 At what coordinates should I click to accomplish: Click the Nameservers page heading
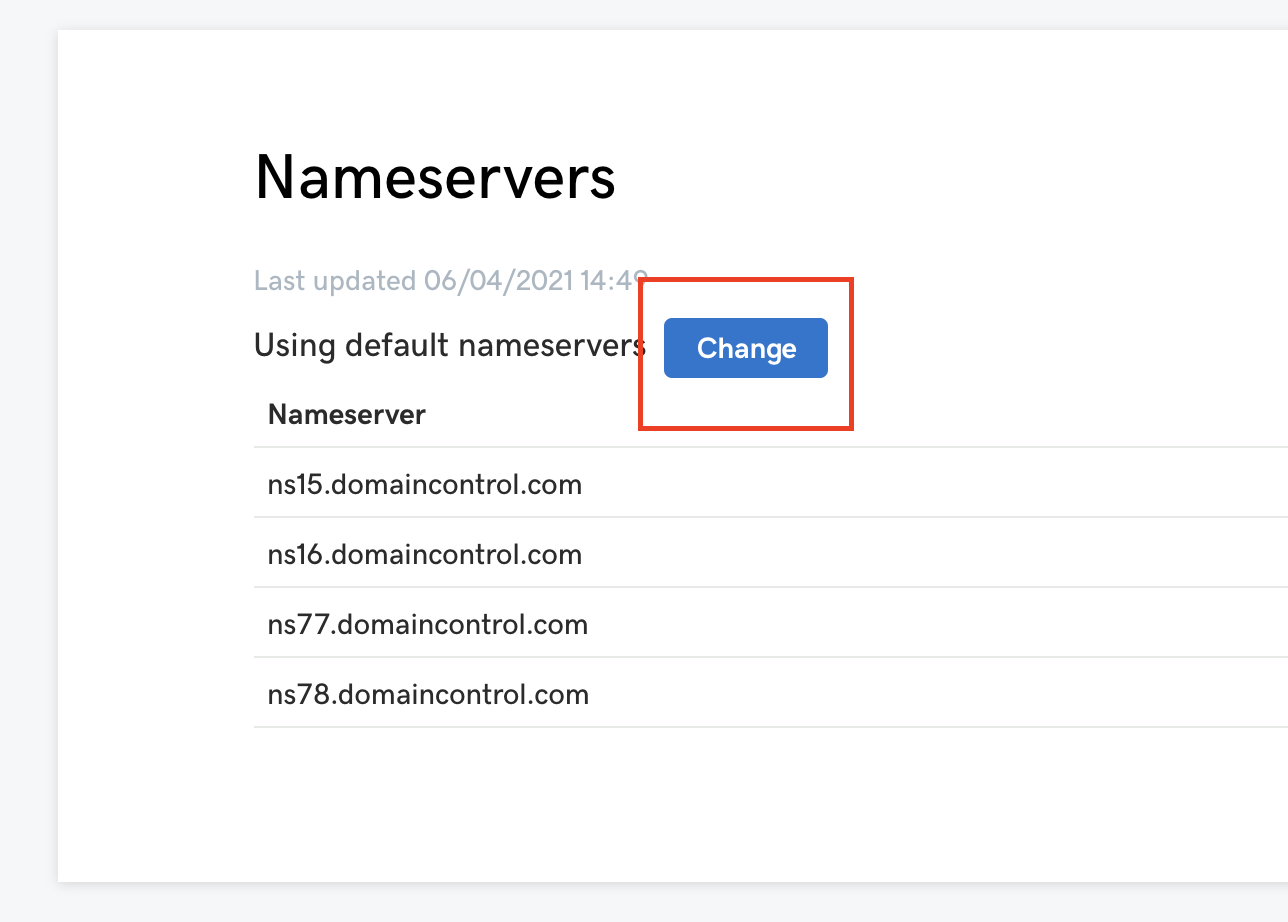(x=435, y=178)
